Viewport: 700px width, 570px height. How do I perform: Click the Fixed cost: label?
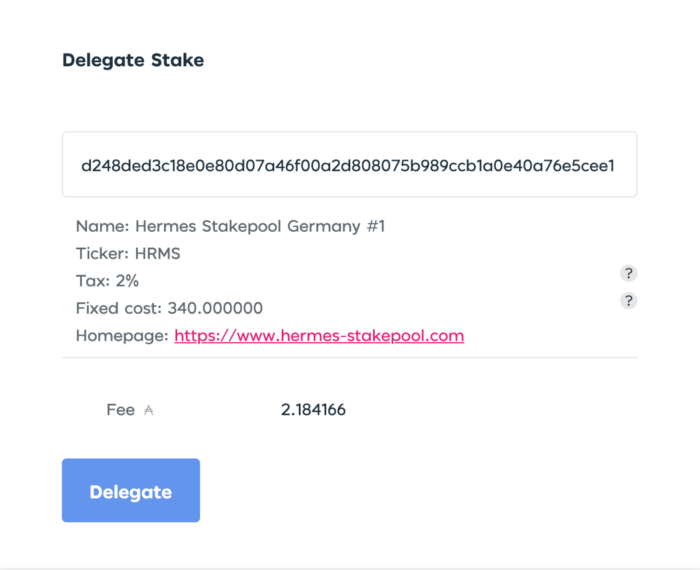tap(119, 308)
